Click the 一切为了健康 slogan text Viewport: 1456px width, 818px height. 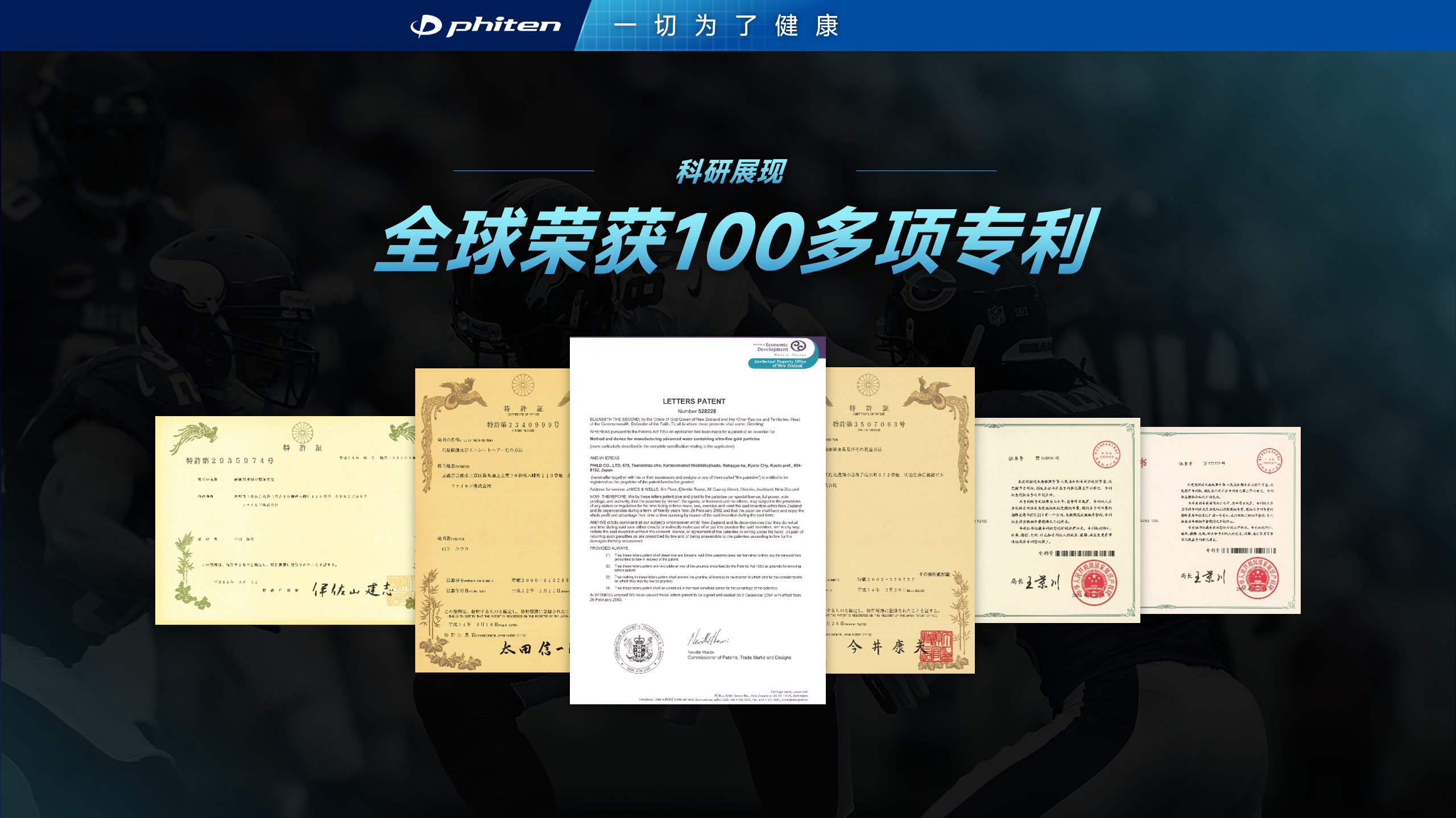pos(726,26)
